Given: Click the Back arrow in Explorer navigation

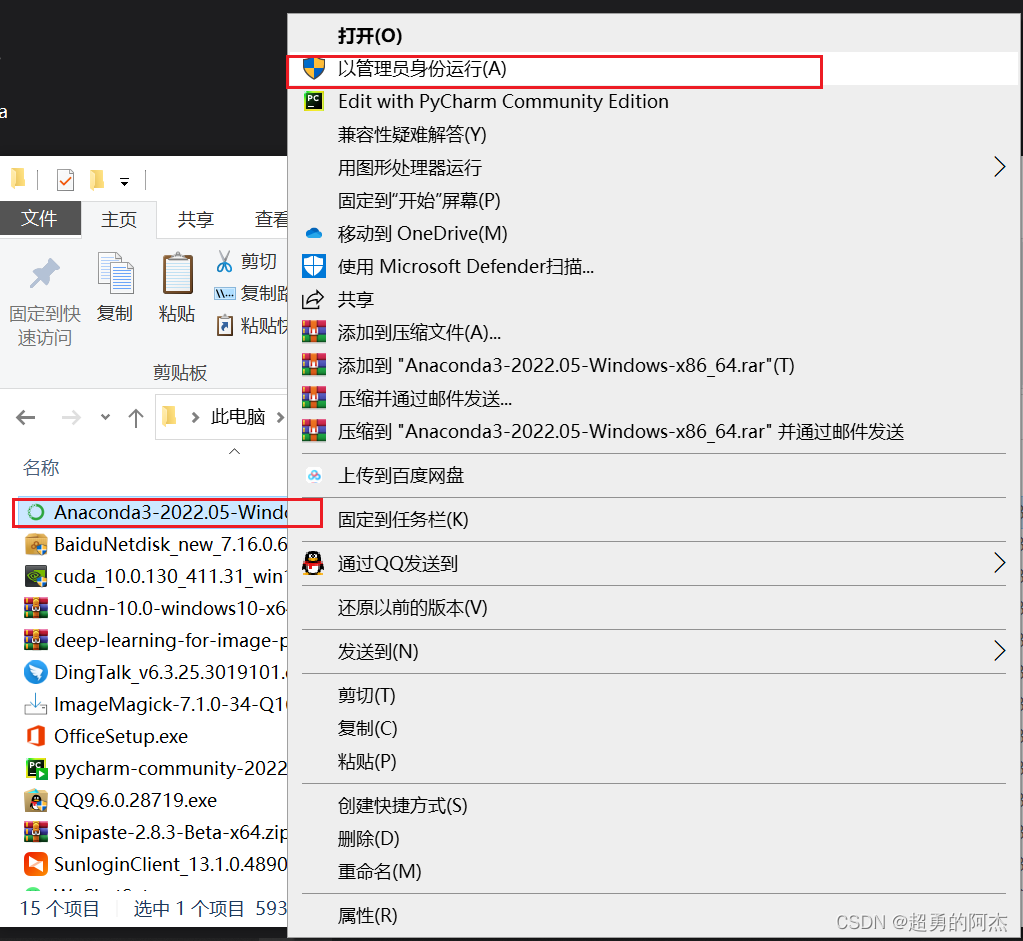Looking at the screenshot, I should coord(25,418).
